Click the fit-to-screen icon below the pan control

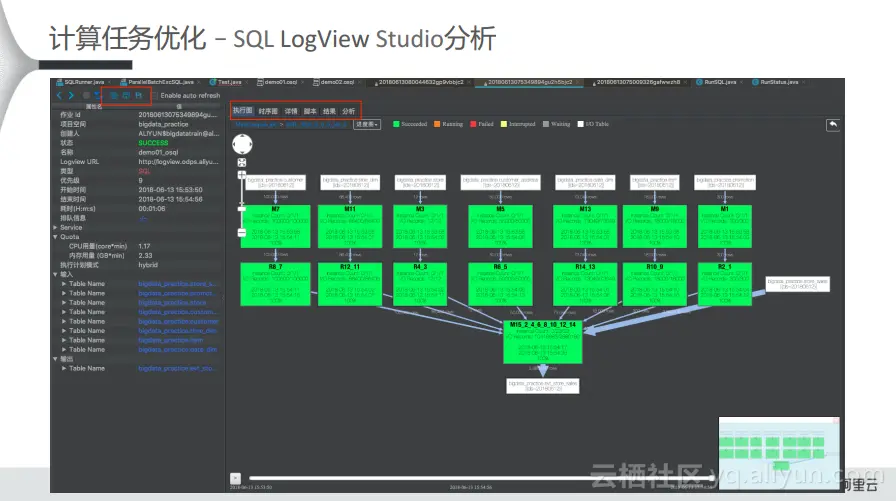point(242,163)
